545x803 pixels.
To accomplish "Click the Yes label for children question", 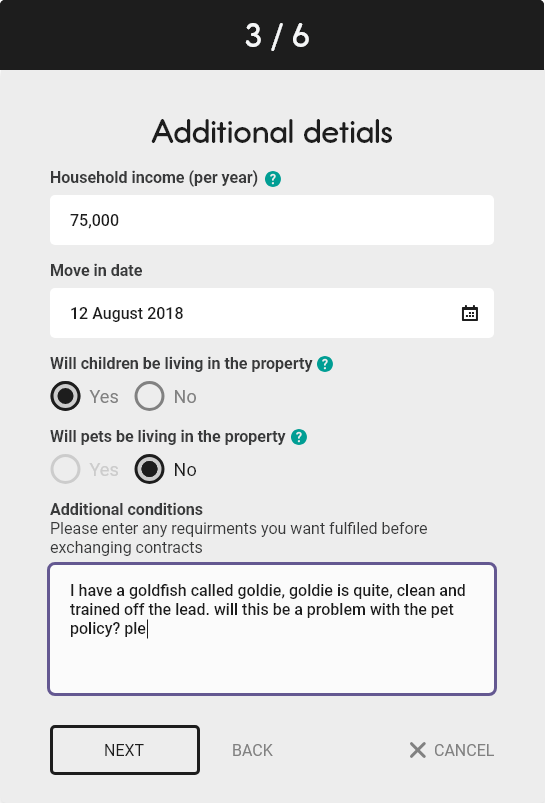I will coord(104,397).
